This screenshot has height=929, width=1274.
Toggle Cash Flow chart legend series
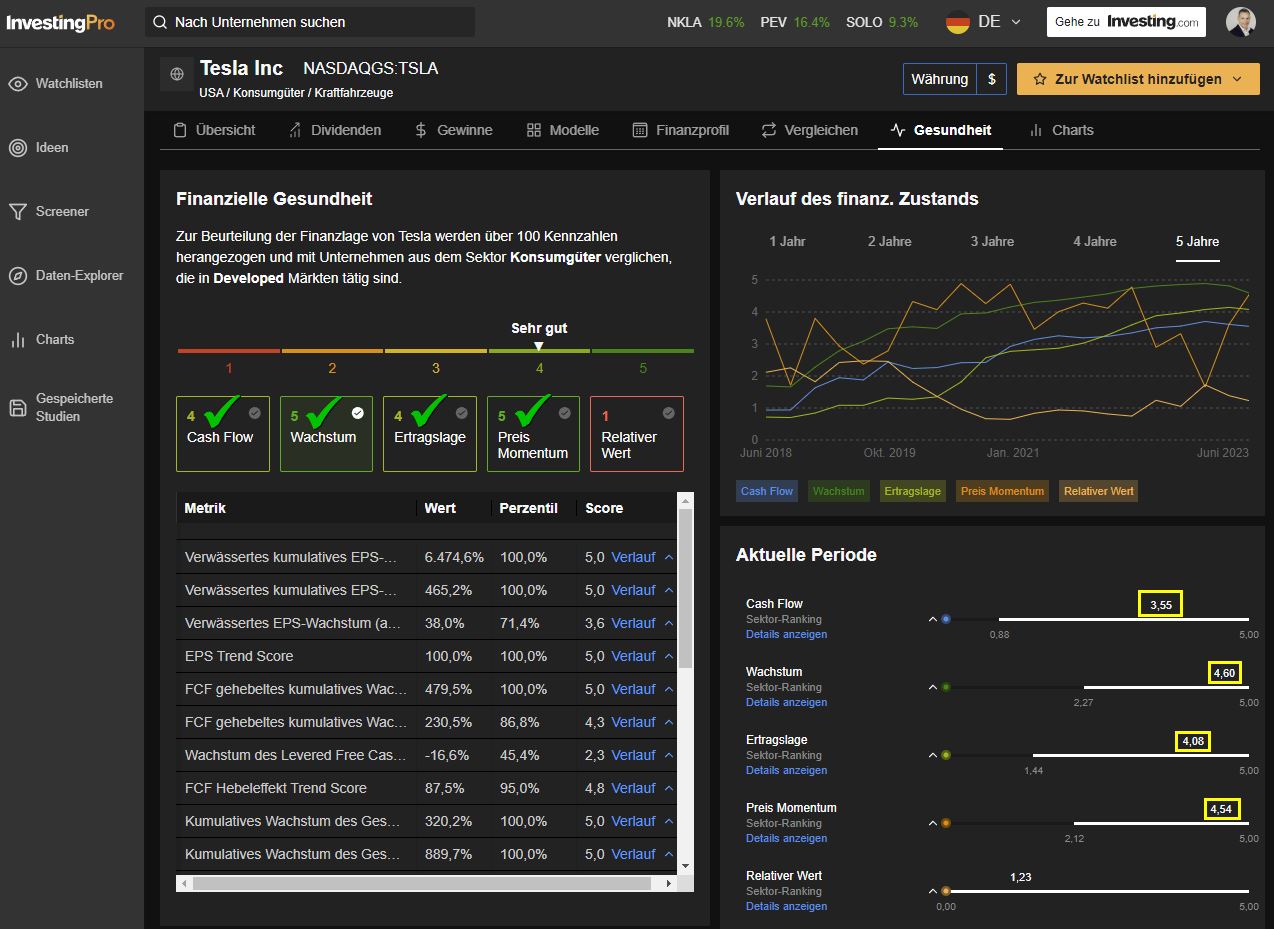pyautogui.click(x=767, y=491)
